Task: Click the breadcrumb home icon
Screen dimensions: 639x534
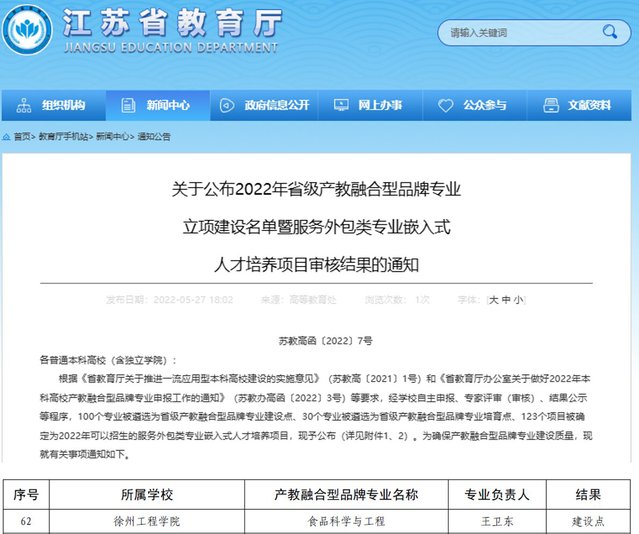Action: pyautogui.click(x=8, y=135)
